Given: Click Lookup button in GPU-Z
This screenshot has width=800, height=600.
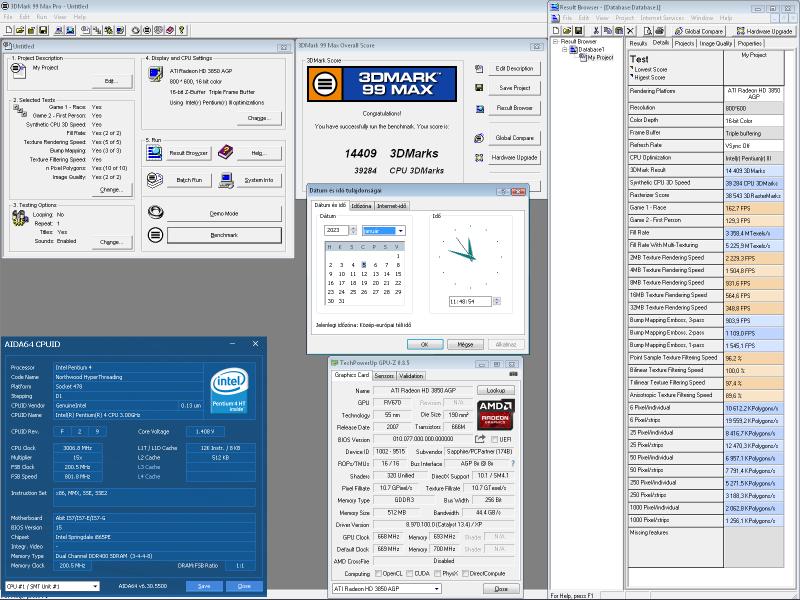Looking at the screenshot, I should pos(496,390).
